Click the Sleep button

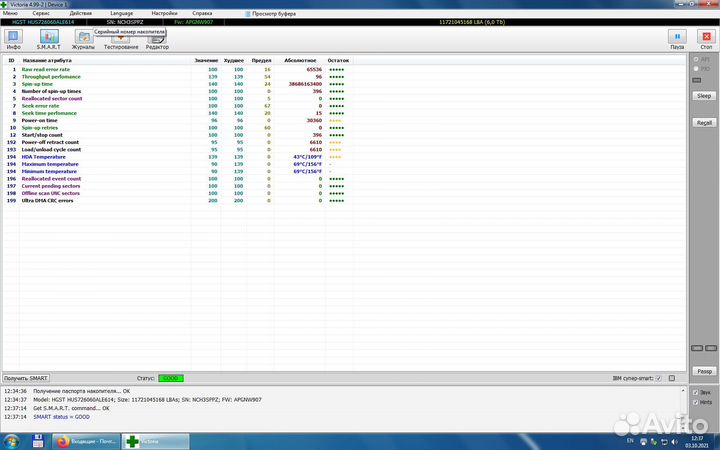(703, 96)
